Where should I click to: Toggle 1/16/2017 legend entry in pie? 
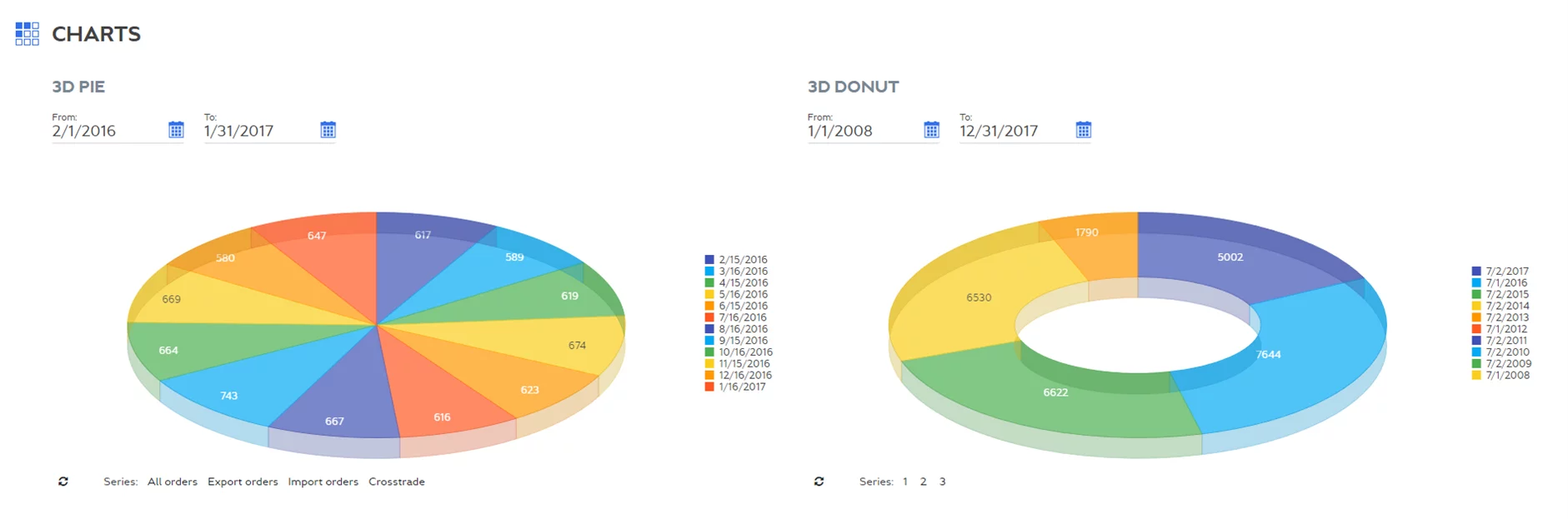[742, 387]
